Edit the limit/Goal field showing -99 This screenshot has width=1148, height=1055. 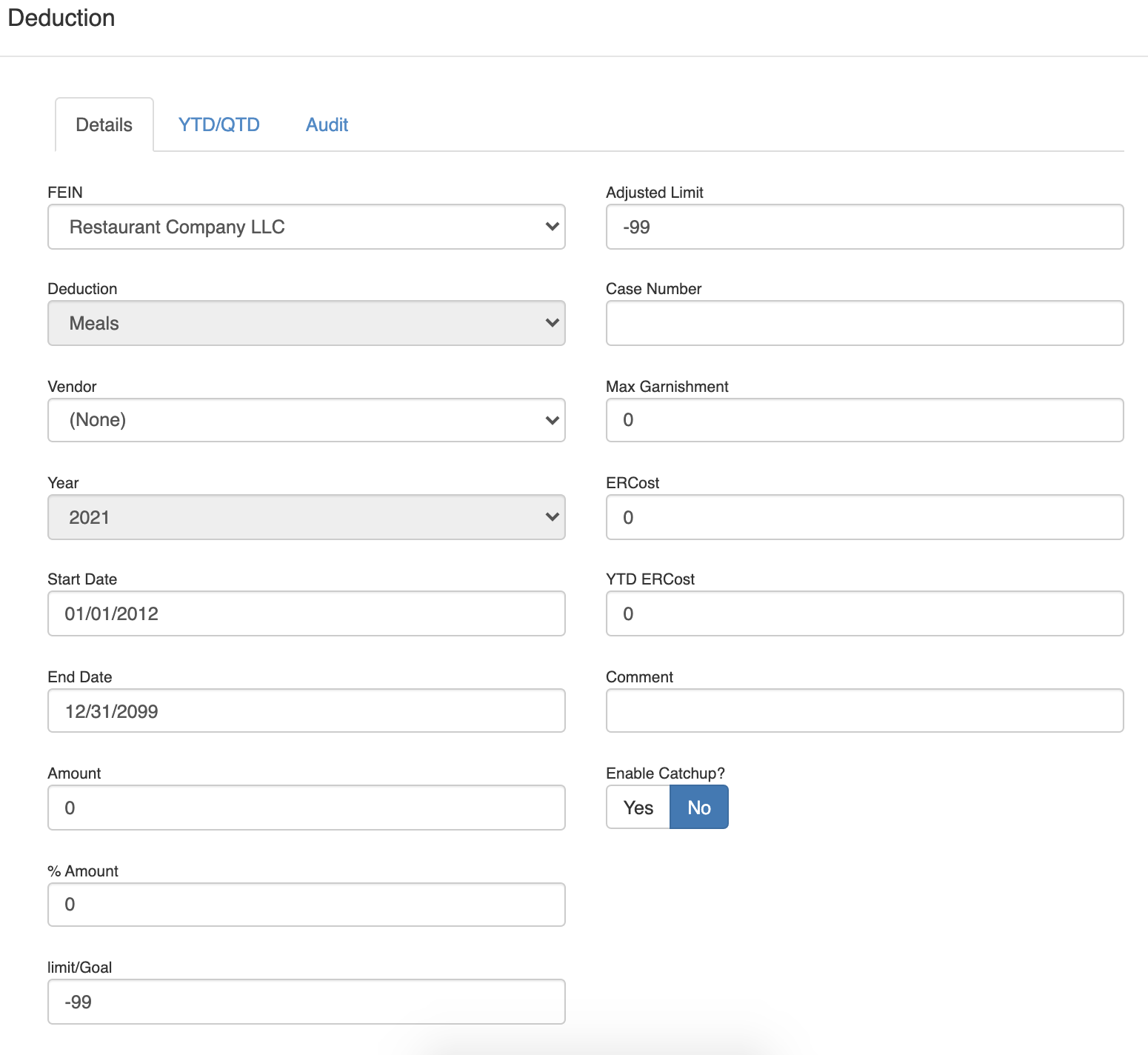click(x=306, y=1001)
